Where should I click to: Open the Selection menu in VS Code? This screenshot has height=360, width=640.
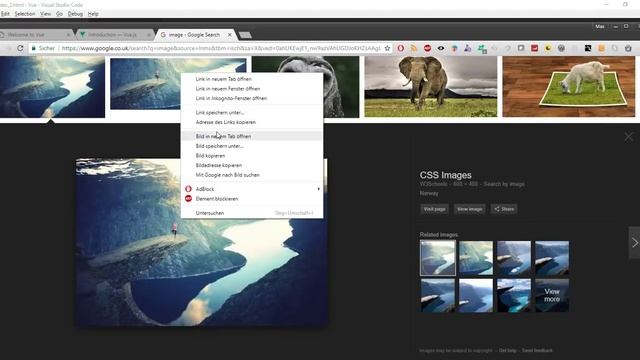click(x=25, y=14)
